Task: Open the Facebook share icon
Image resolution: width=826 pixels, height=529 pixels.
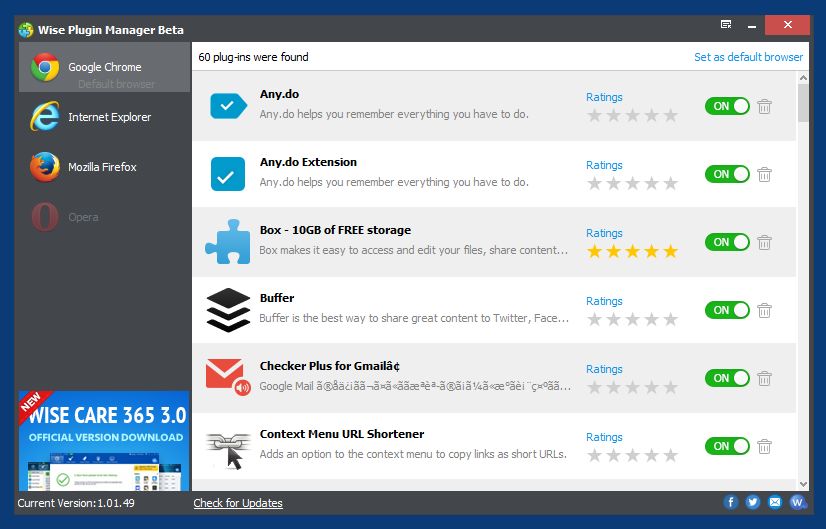Action: (730, 502)
